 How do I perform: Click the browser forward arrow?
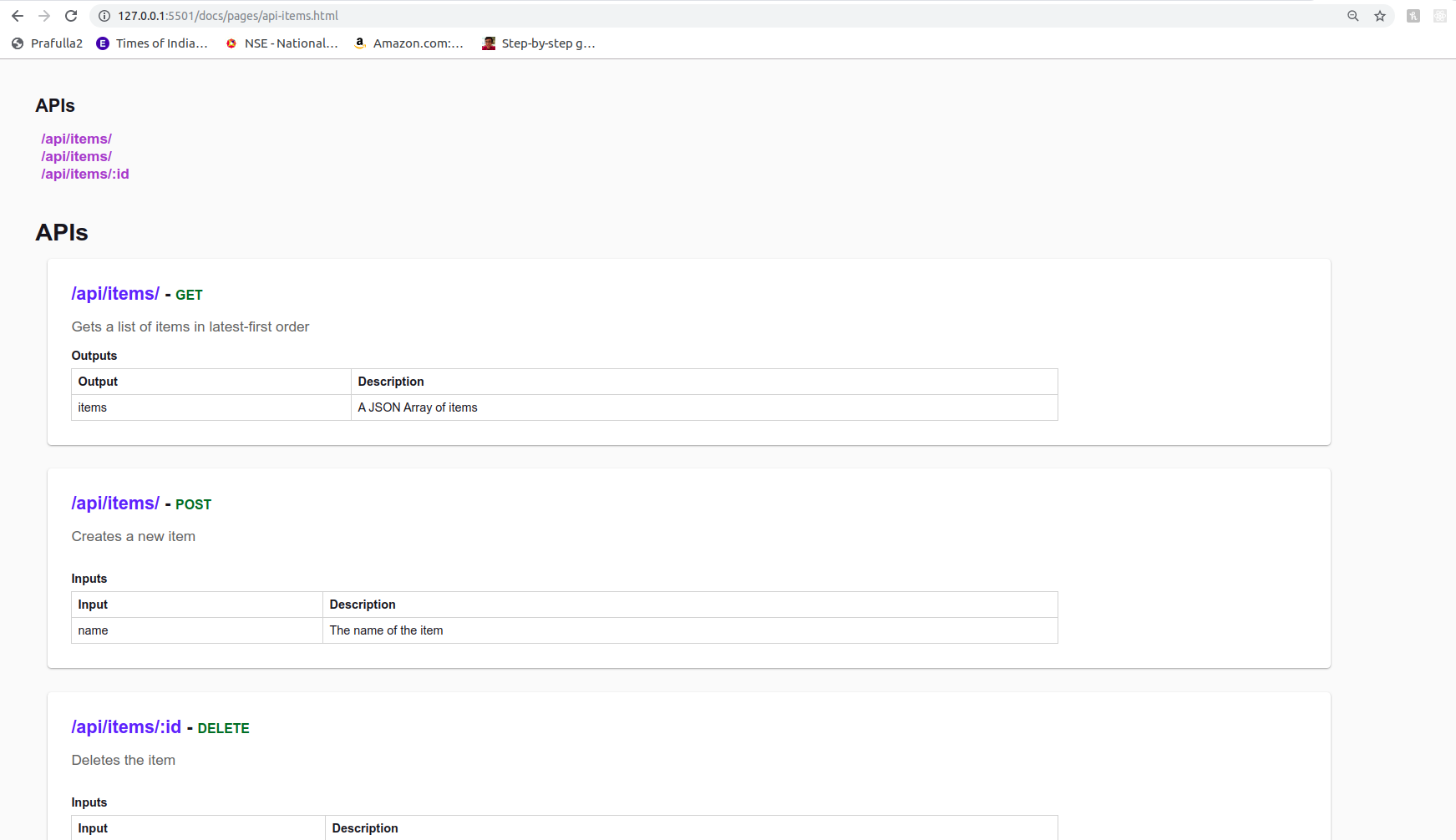pos(44,16)
